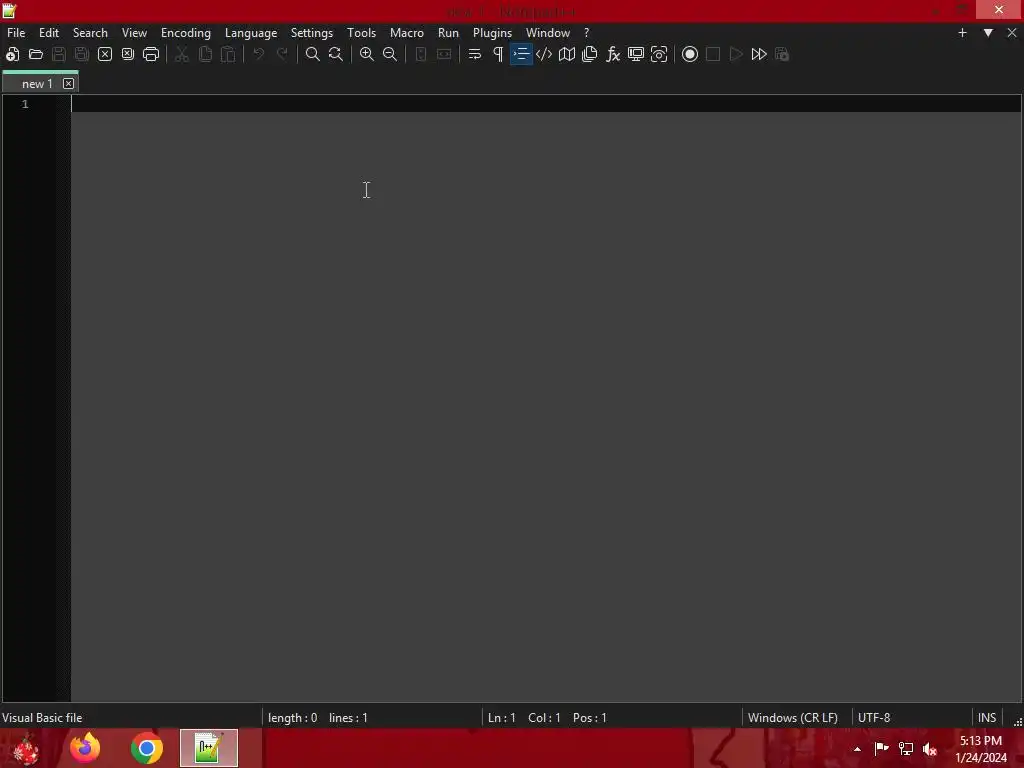
Task: Show the Document List panel
Action: pos(590,54)
